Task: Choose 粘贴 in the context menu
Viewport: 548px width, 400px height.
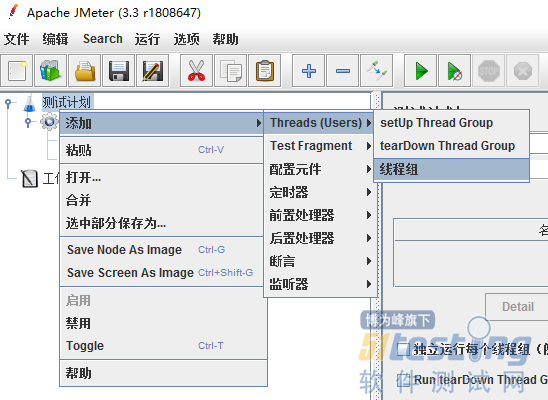Action: point(161,150)
